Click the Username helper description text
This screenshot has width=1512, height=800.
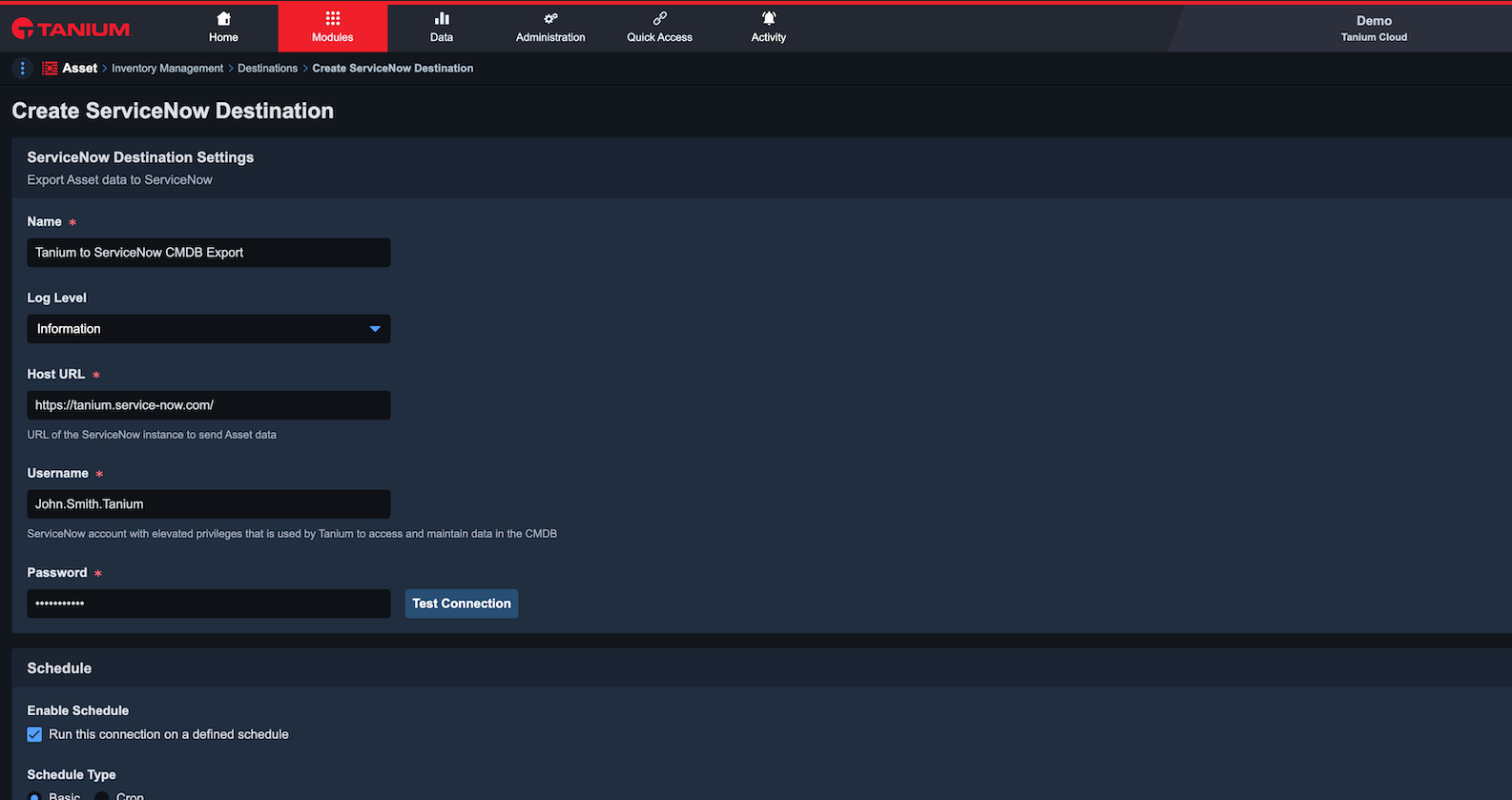pyautogui.click(x=292, y=534)
